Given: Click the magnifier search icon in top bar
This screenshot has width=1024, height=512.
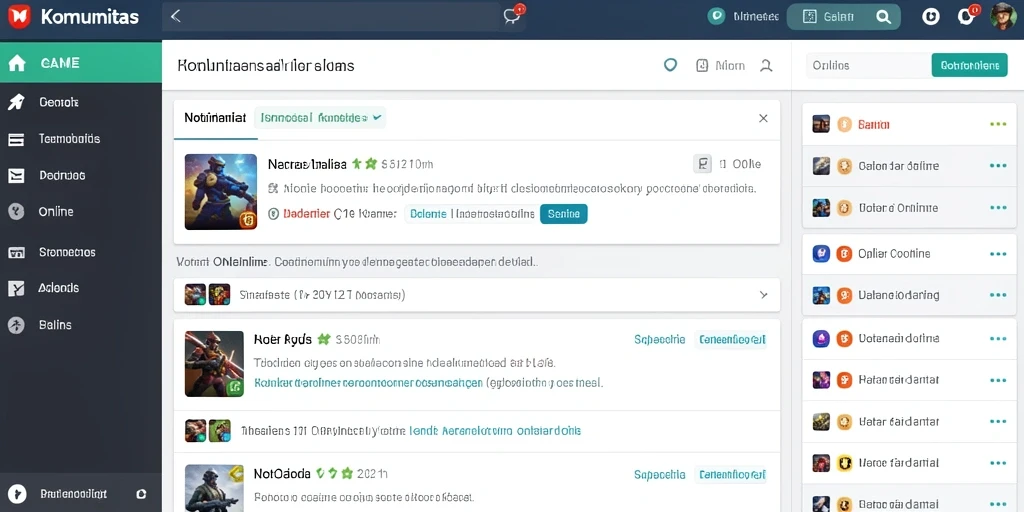Looking at the screenshot, I should pos(883,17).
